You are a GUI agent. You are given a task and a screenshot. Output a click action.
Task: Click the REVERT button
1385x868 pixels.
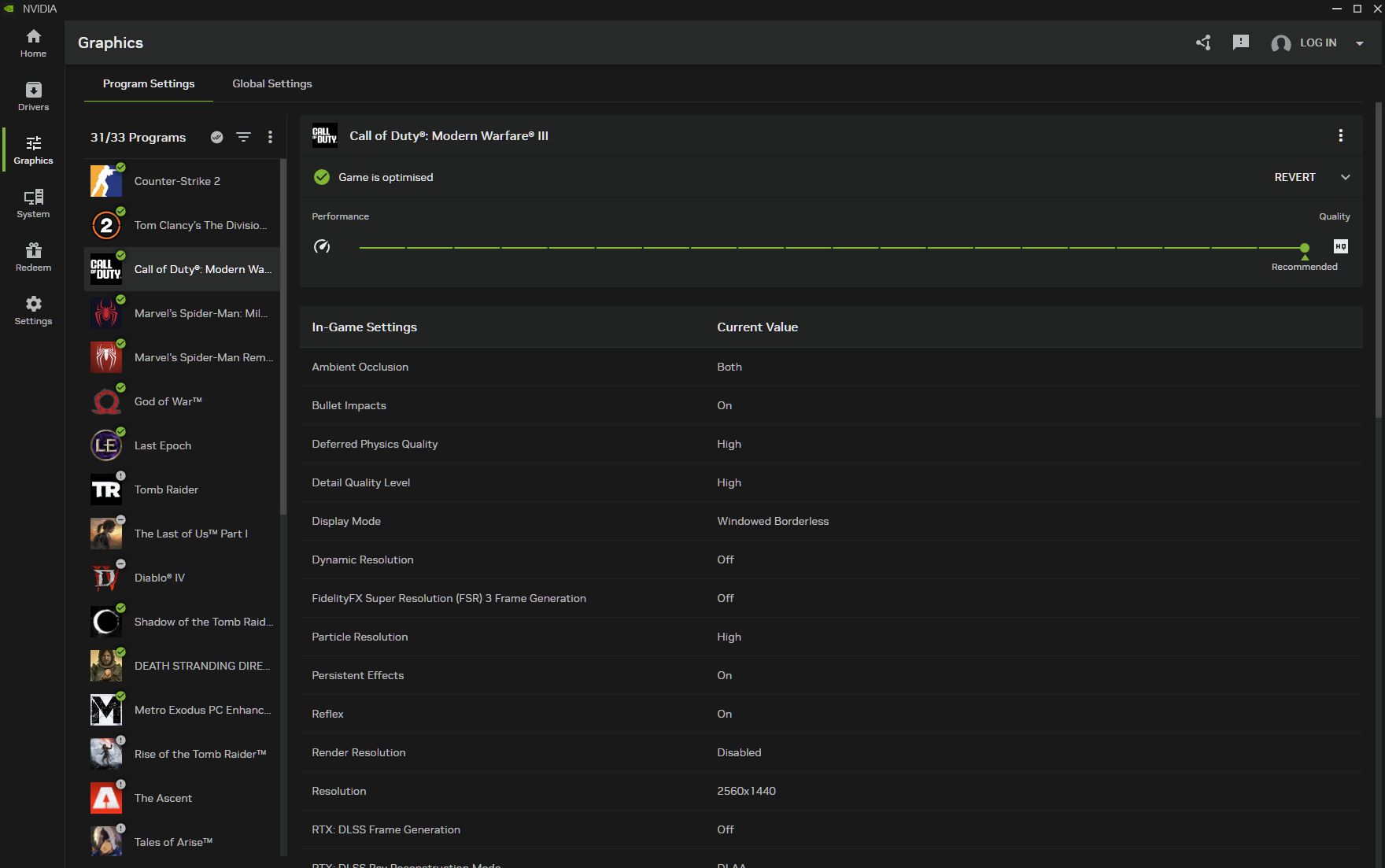click(1295, 177)
